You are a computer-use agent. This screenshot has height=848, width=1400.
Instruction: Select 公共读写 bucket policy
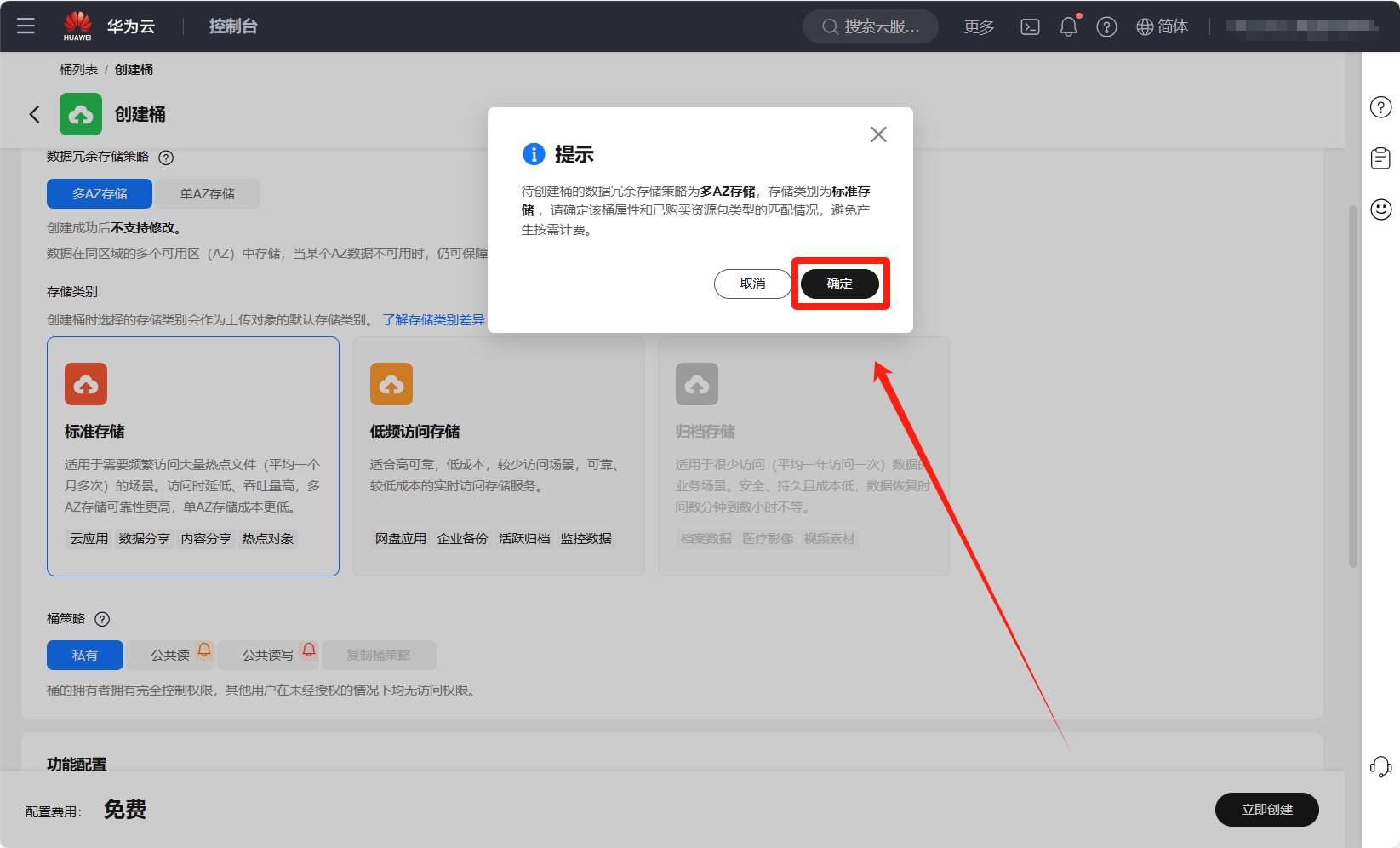pos(267,655)
